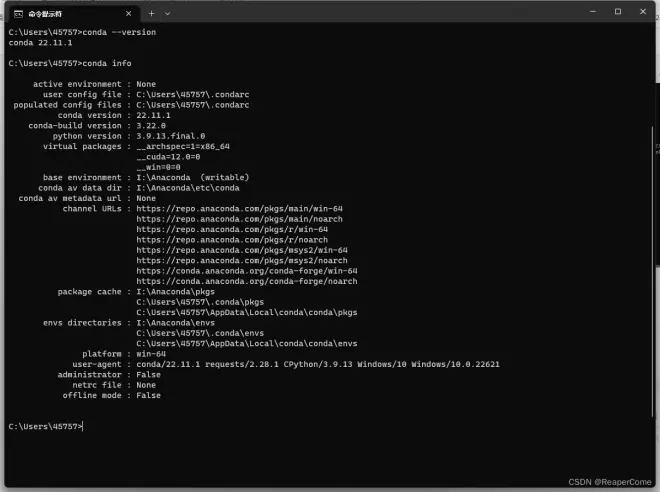This screenshot has height=492, width=660.
Task: Click the 'conda 22.11.1' output line
Action: (40, 43)
